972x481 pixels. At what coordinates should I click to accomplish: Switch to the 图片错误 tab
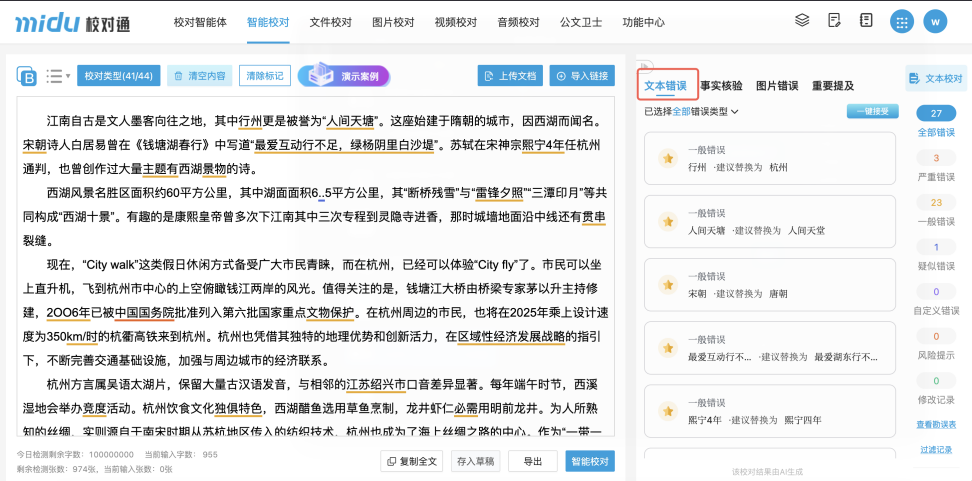pyautogui.click(x=777, y=86)
